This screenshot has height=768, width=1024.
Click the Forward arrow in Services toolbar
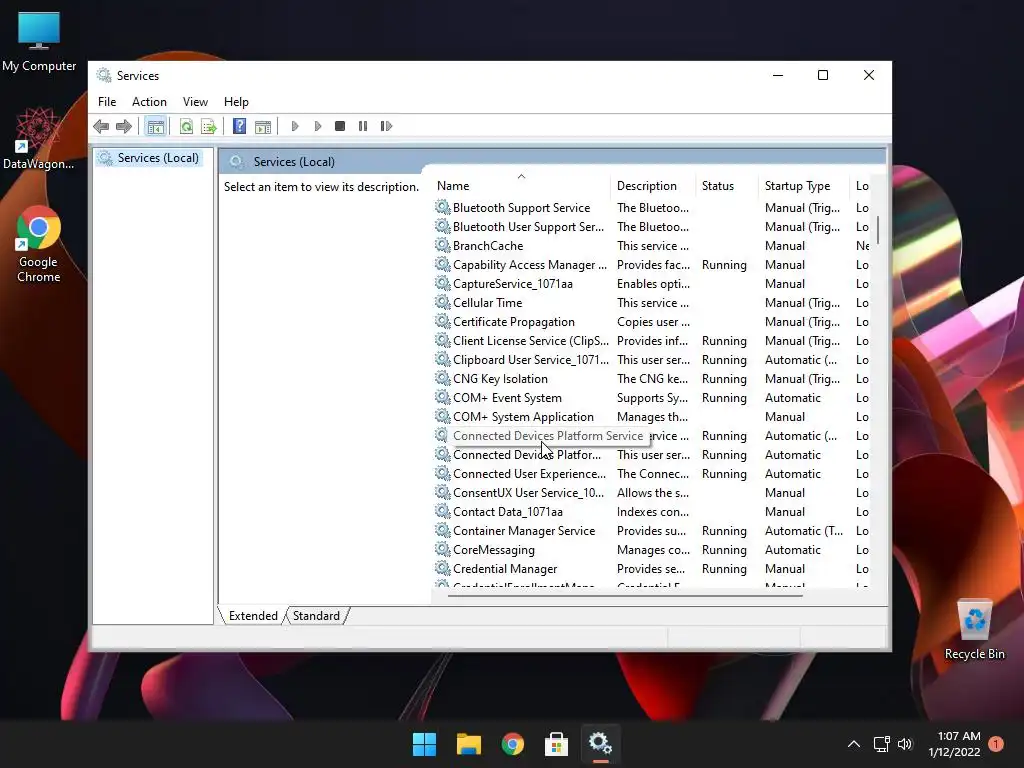(123, 126)
